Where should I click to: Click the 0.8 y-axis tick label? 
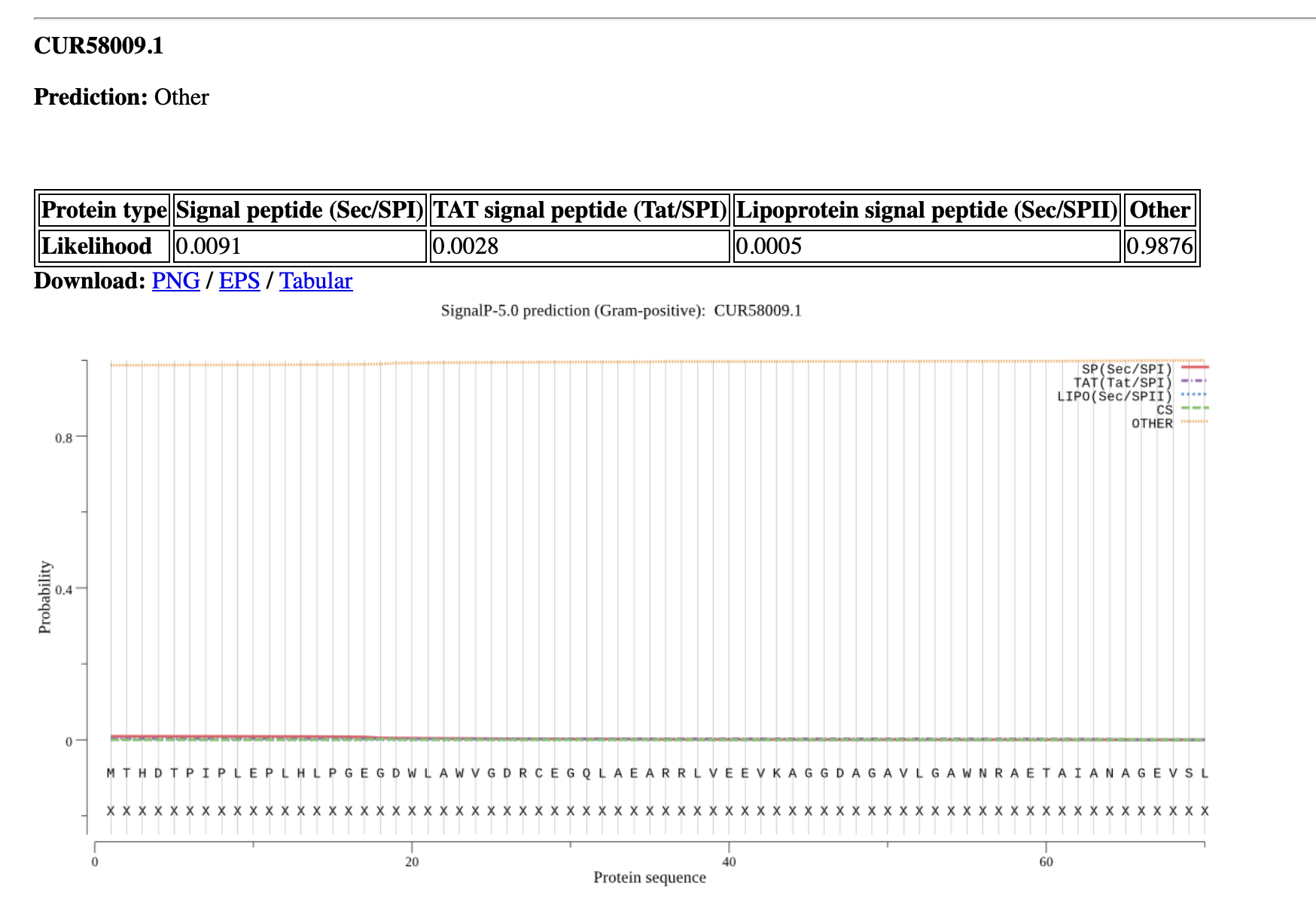(x=64, y=438)
